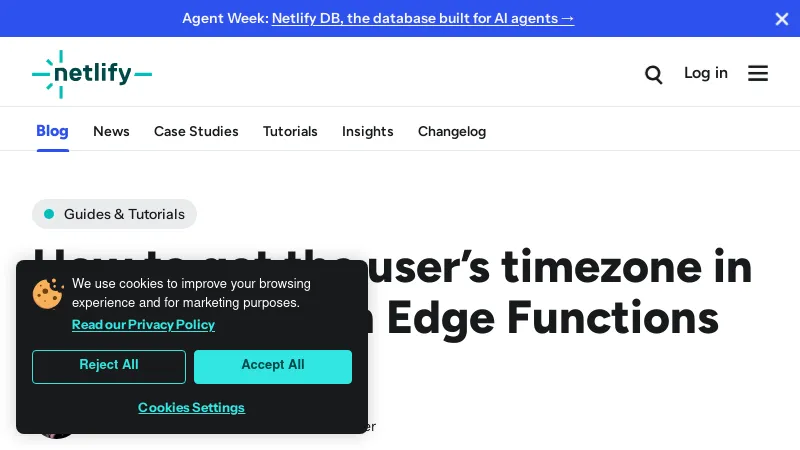Switch to the News tab
The width and height of the screenshot is (800, 450).
coord(111,131)
